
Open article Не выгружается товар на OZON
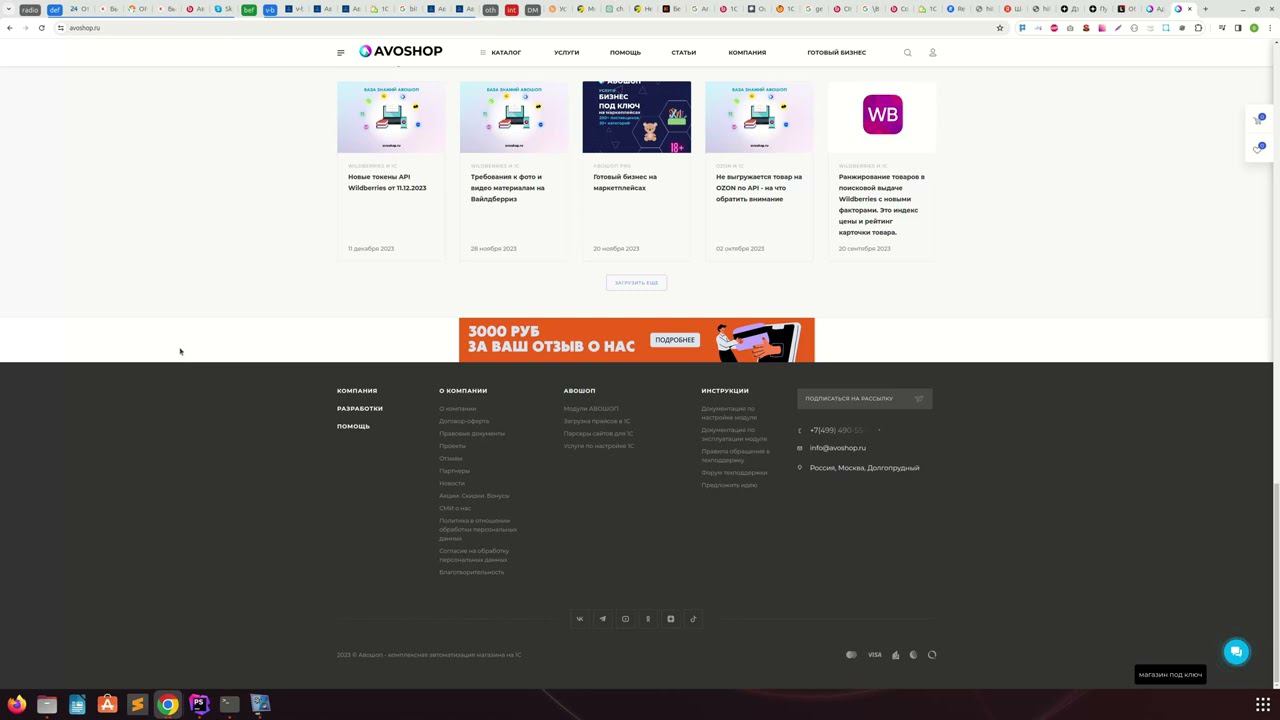point(759,188)
